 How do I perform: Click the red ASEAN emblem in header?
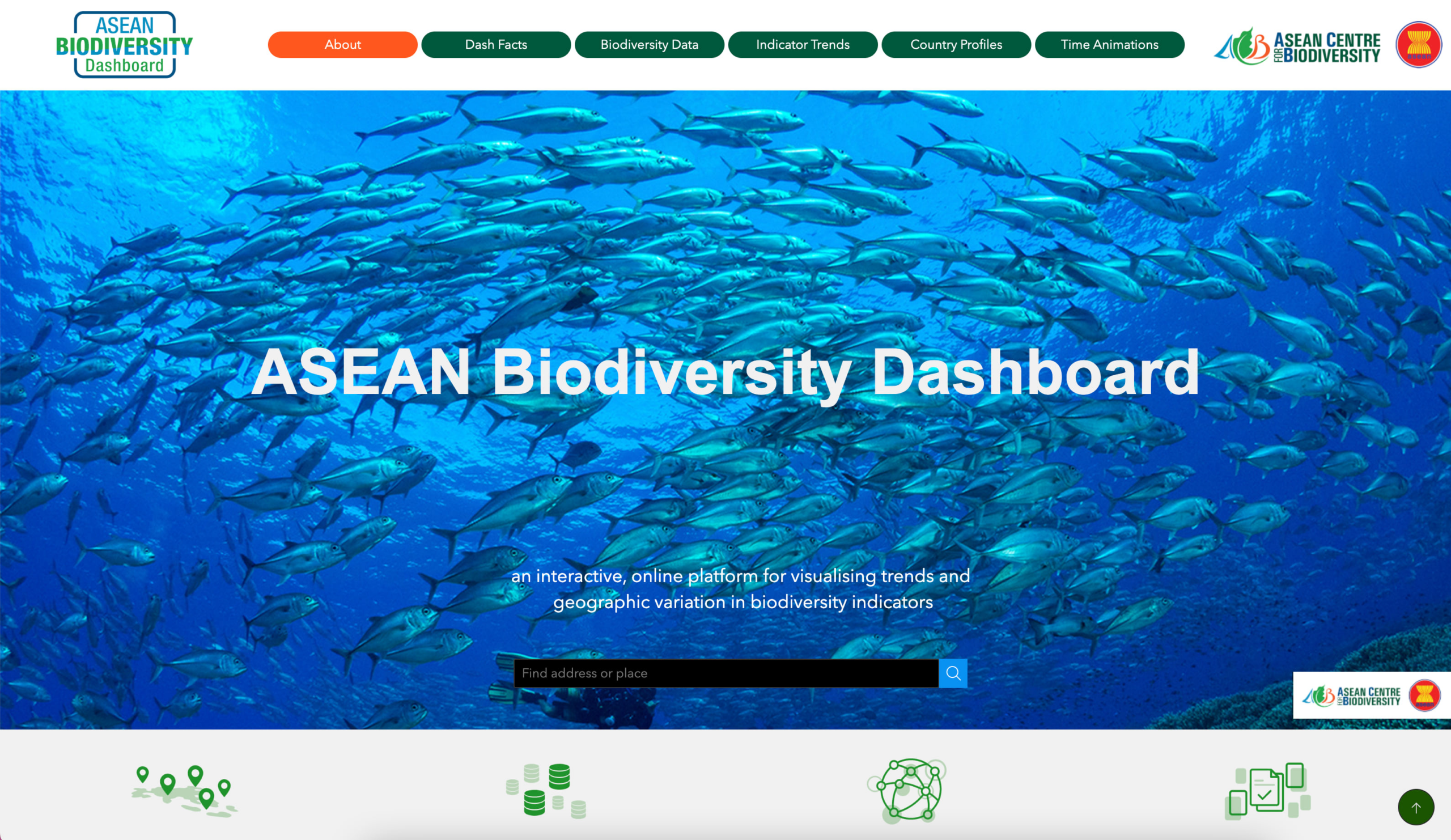point(1418,44)
